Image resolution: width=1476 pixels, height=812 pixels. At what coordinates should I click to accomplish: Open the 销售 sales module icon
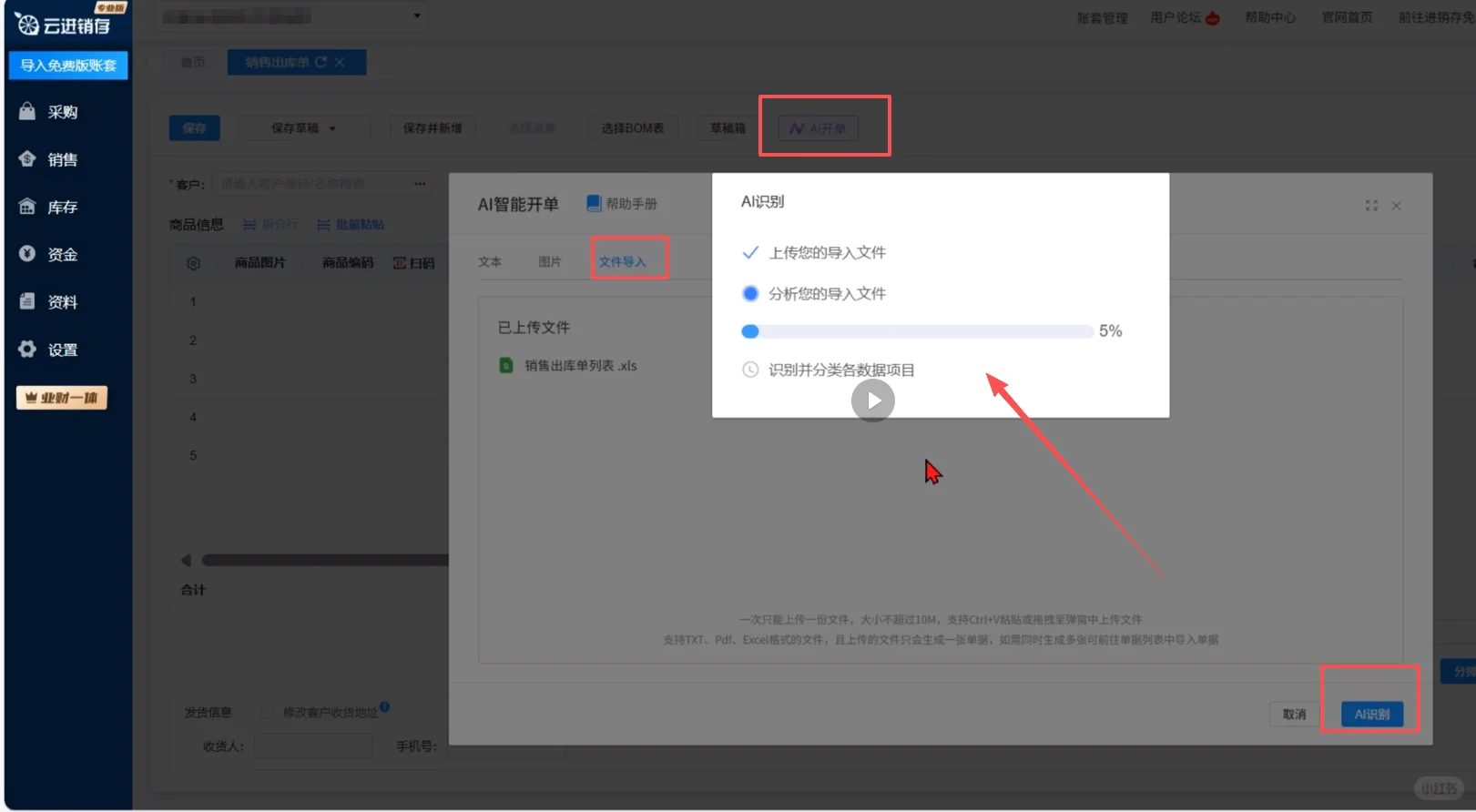(x=27, y=158)
